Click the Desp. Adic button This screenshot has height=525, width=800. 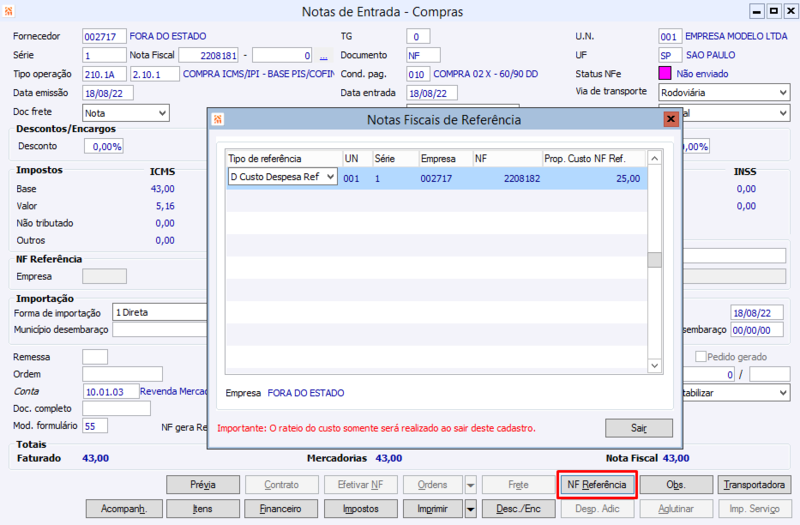pos(597,509)
